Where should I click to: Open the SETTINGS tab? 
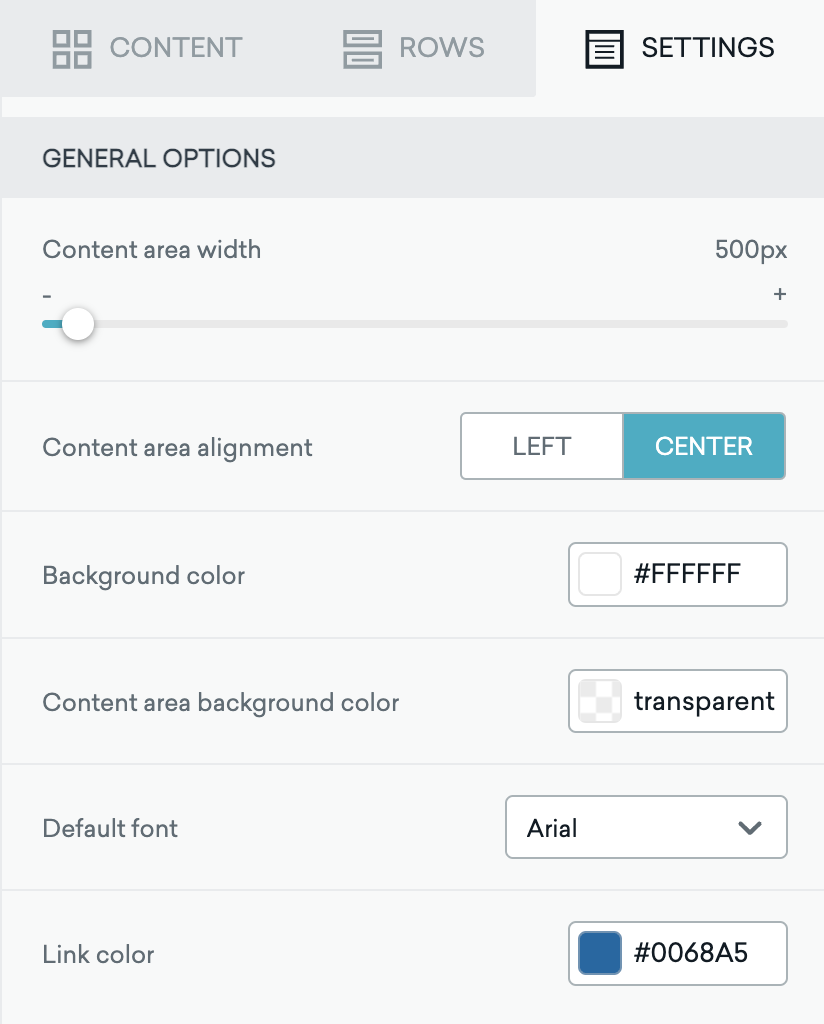(x=680, y=48)
